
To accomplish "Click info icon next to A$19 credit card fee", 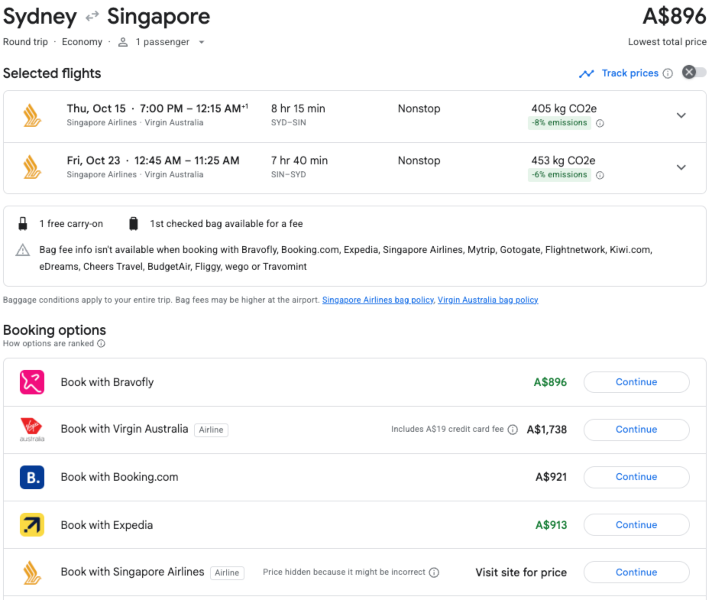I will tap(513, 430).
